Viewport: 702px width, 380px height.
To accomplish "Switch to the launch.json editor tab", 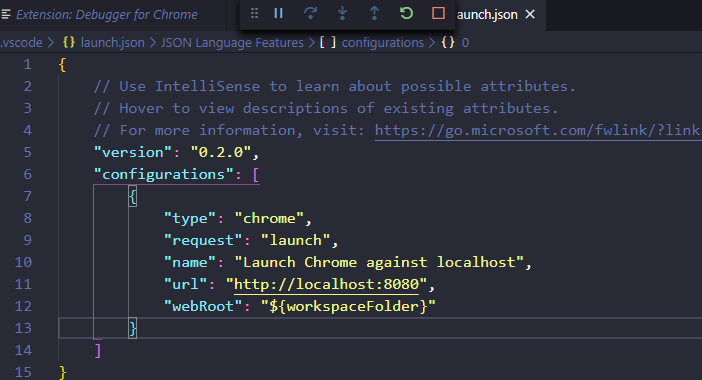I will point(487,15).
